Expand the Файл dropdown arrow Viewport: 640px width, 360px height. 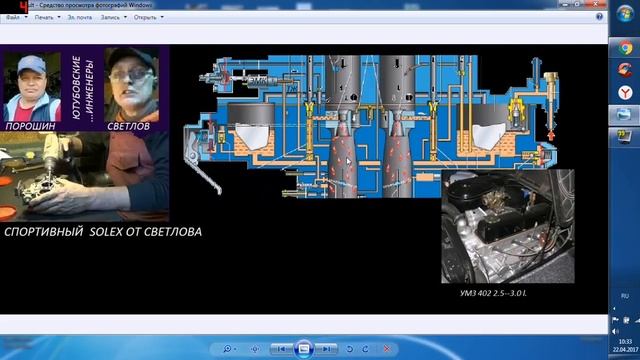(x=26, y=18)
